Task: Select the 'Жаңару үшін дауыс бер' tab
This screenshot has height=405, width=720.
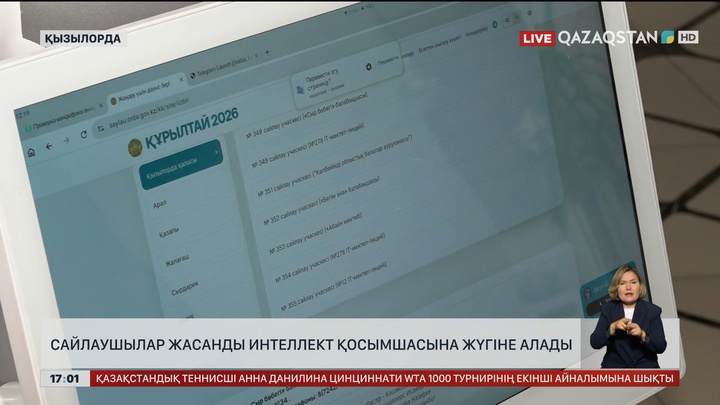Action: tap(145, 92)
